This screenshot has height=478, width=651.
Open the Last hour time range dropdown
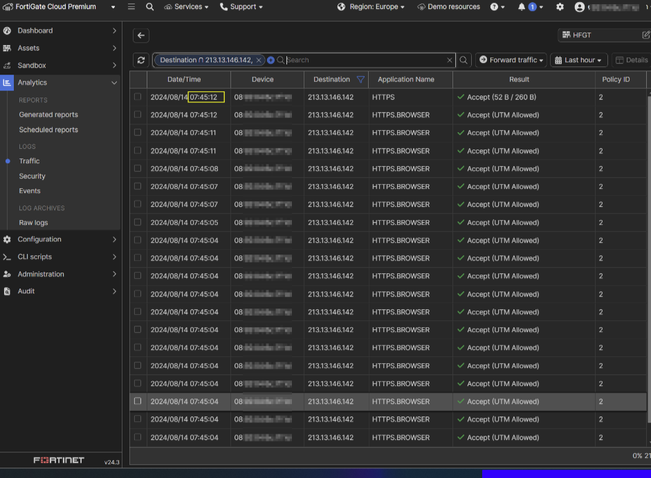580,60
